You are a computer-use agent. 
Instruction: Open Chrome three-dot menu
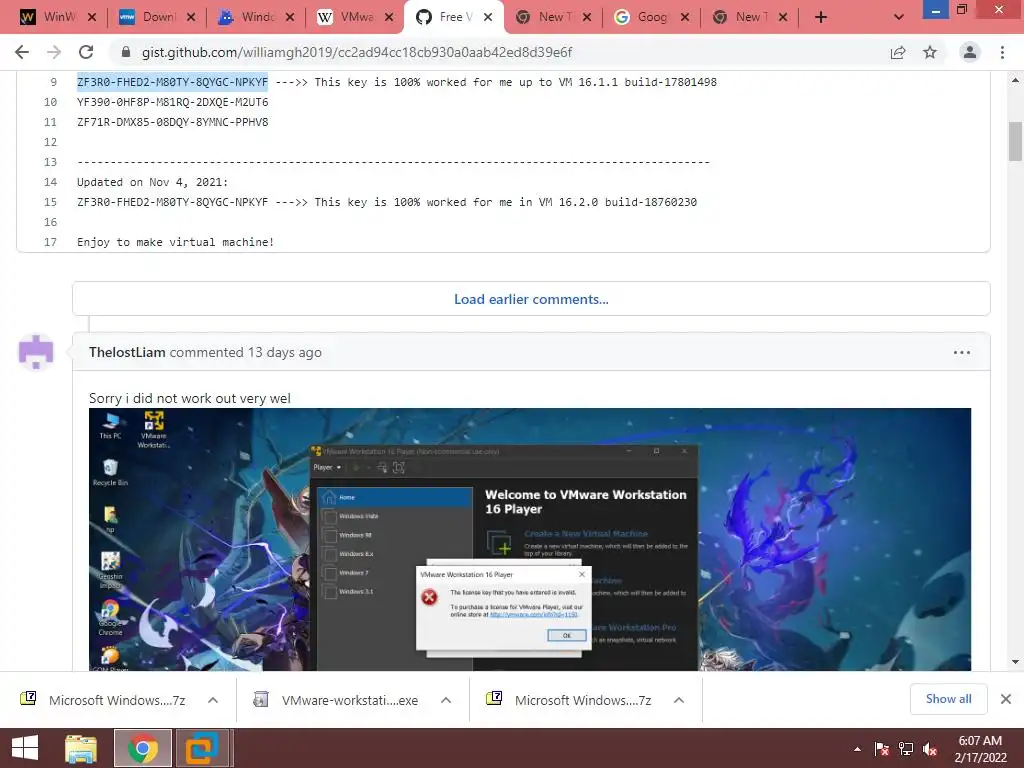(x=1002, y=52)
